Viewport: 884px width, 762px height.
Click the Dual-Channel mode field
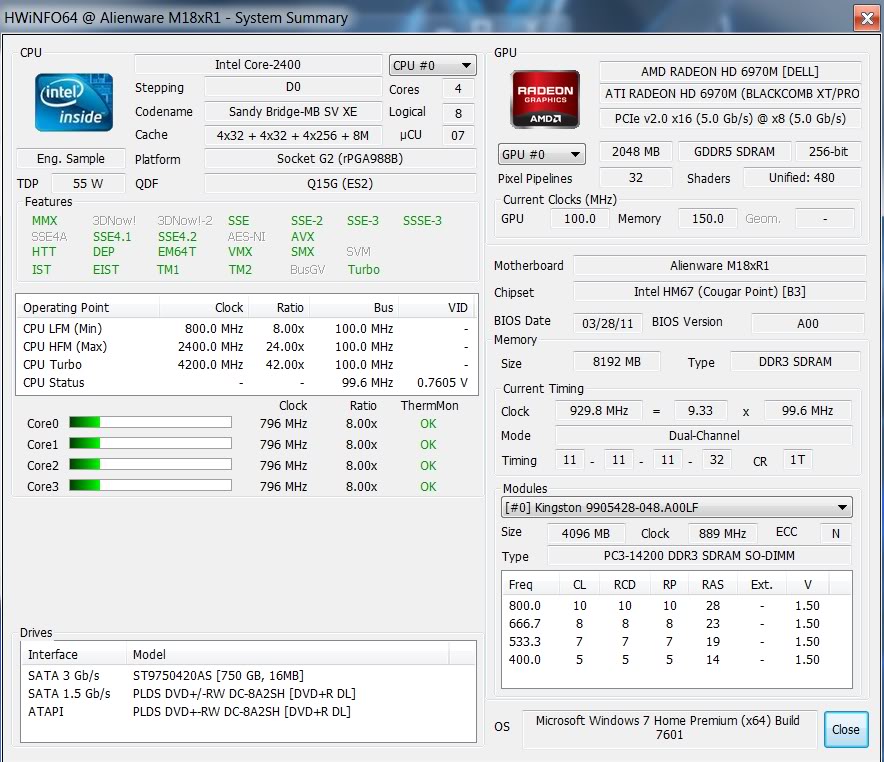704,436
